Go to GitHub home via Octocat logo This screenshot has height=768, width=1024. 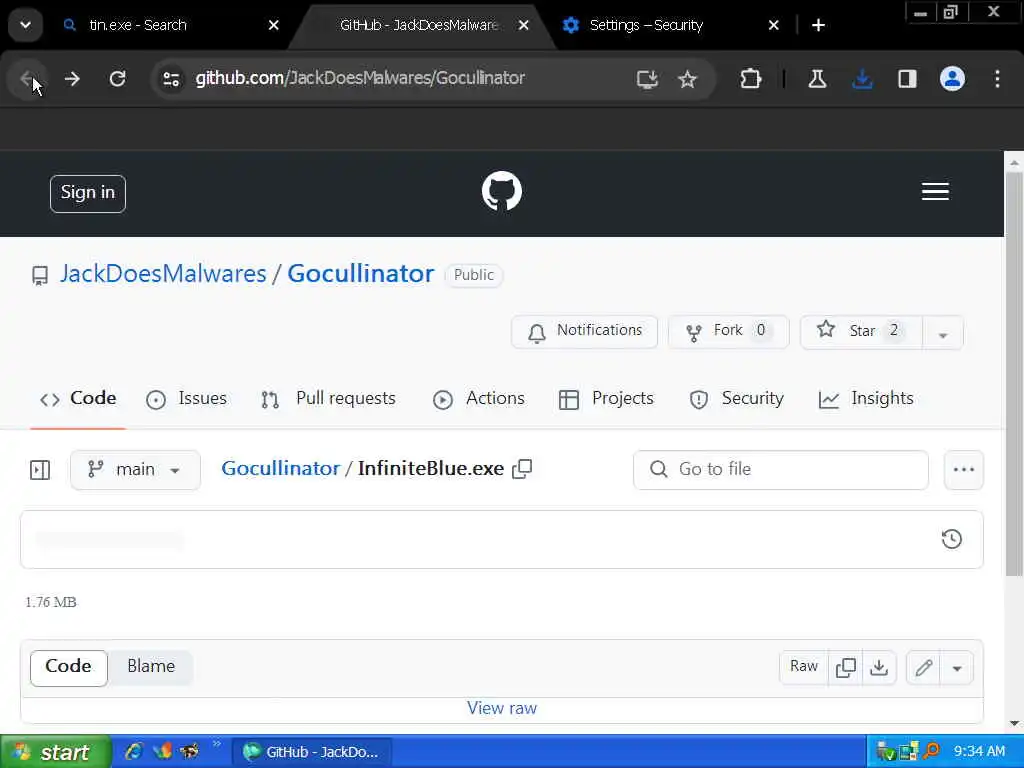click(502, 191)
